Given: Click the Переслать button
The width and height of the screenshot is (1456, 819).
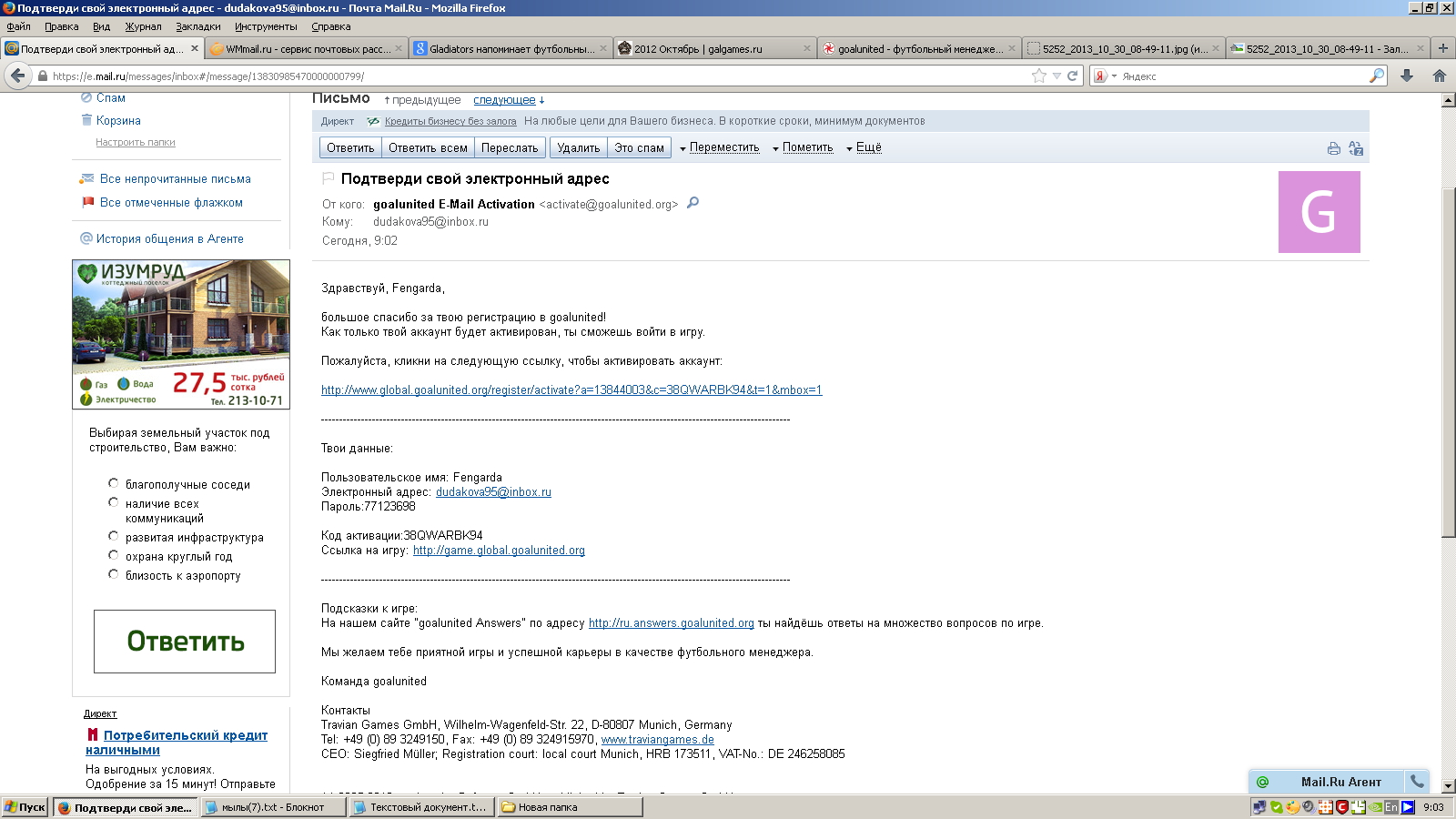Looking at the screenshot, I should [510, 147].
